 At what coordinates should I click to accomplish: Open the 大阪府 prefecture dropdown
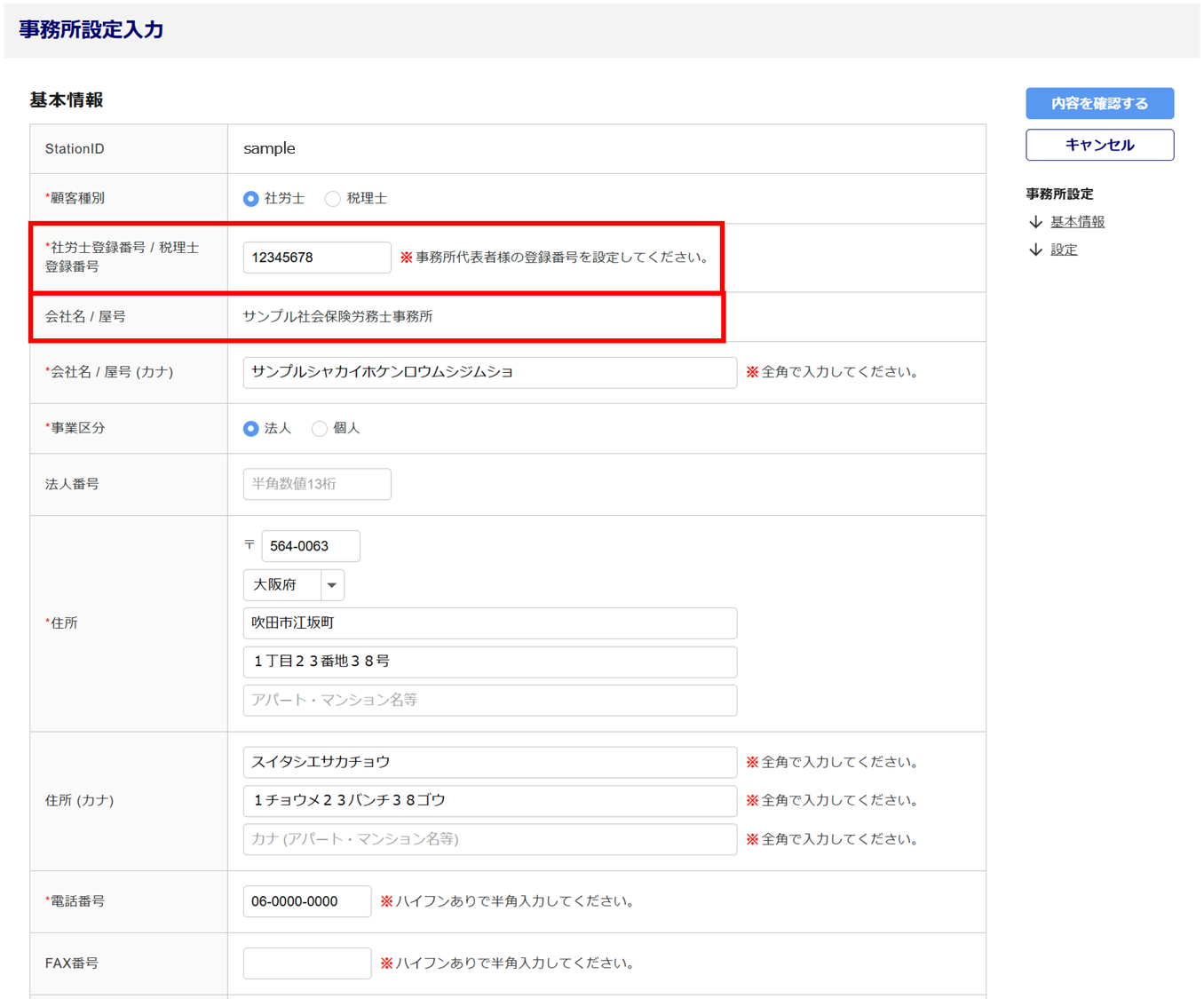click(x=293, y=585)
